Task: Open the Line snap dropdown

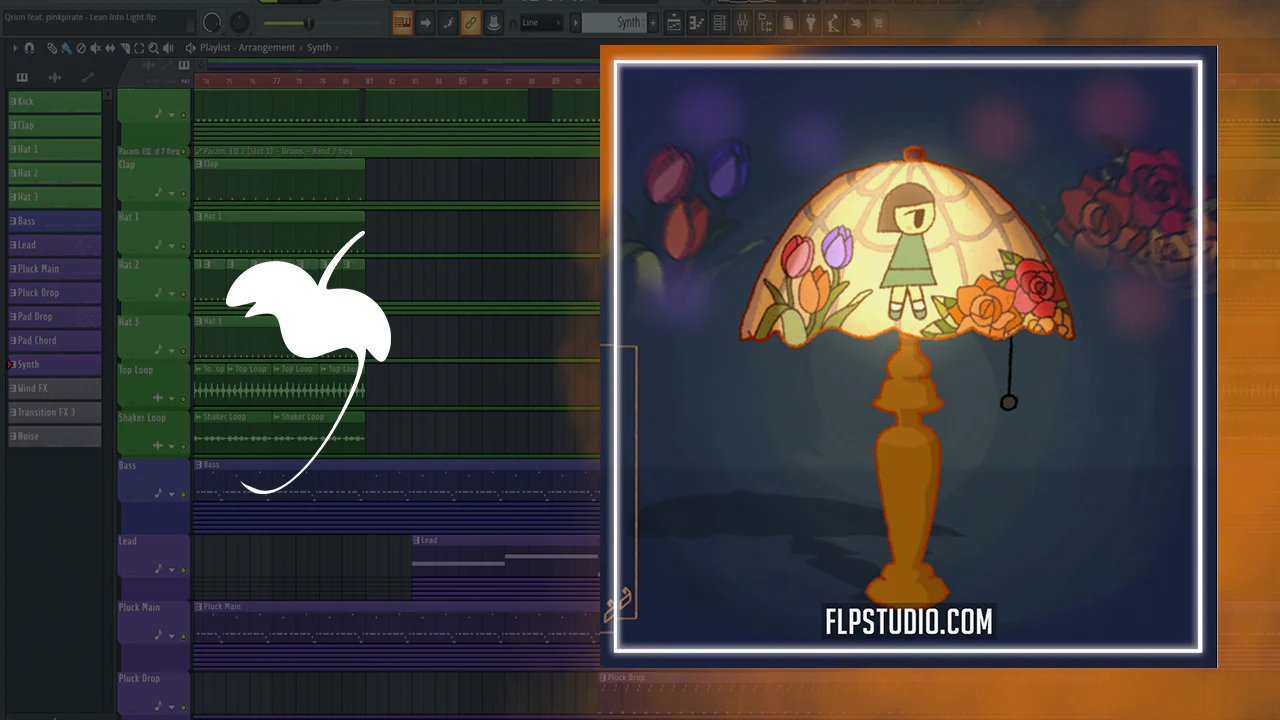Action: (x=543, y=23)
